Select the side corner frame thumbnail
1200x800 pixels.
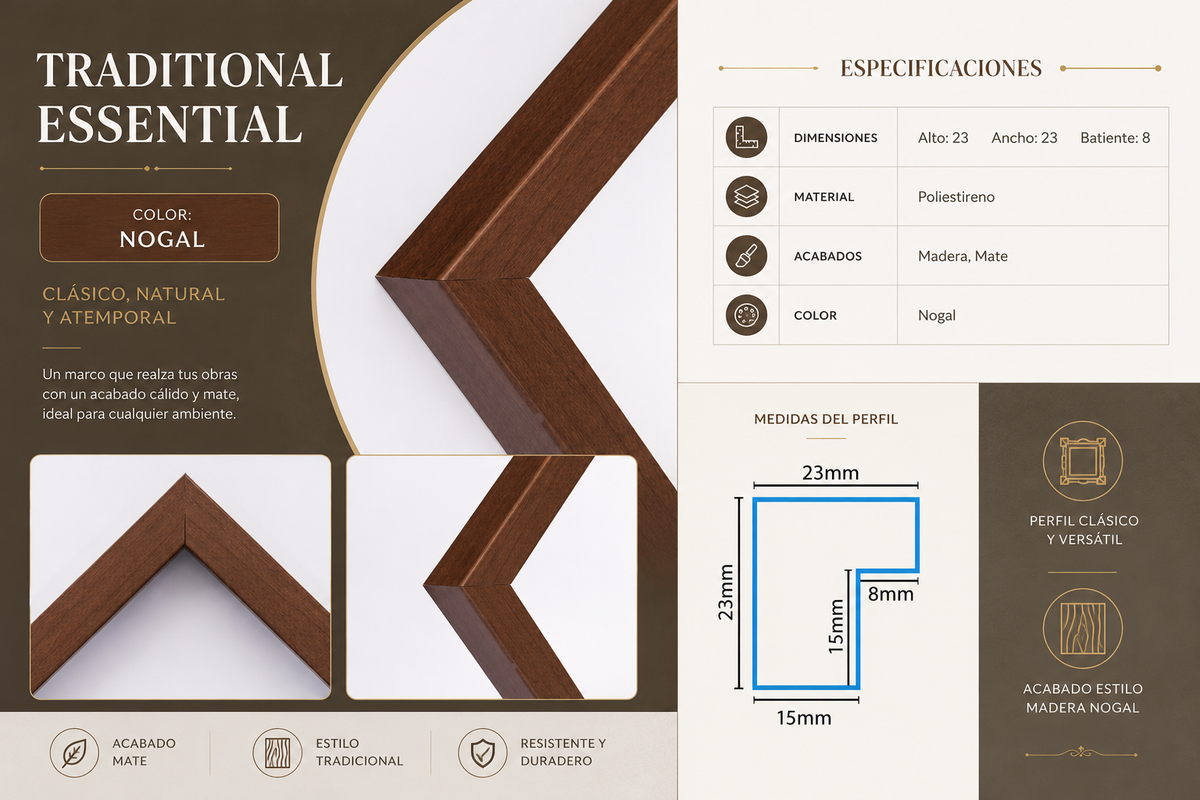[491, 577]
